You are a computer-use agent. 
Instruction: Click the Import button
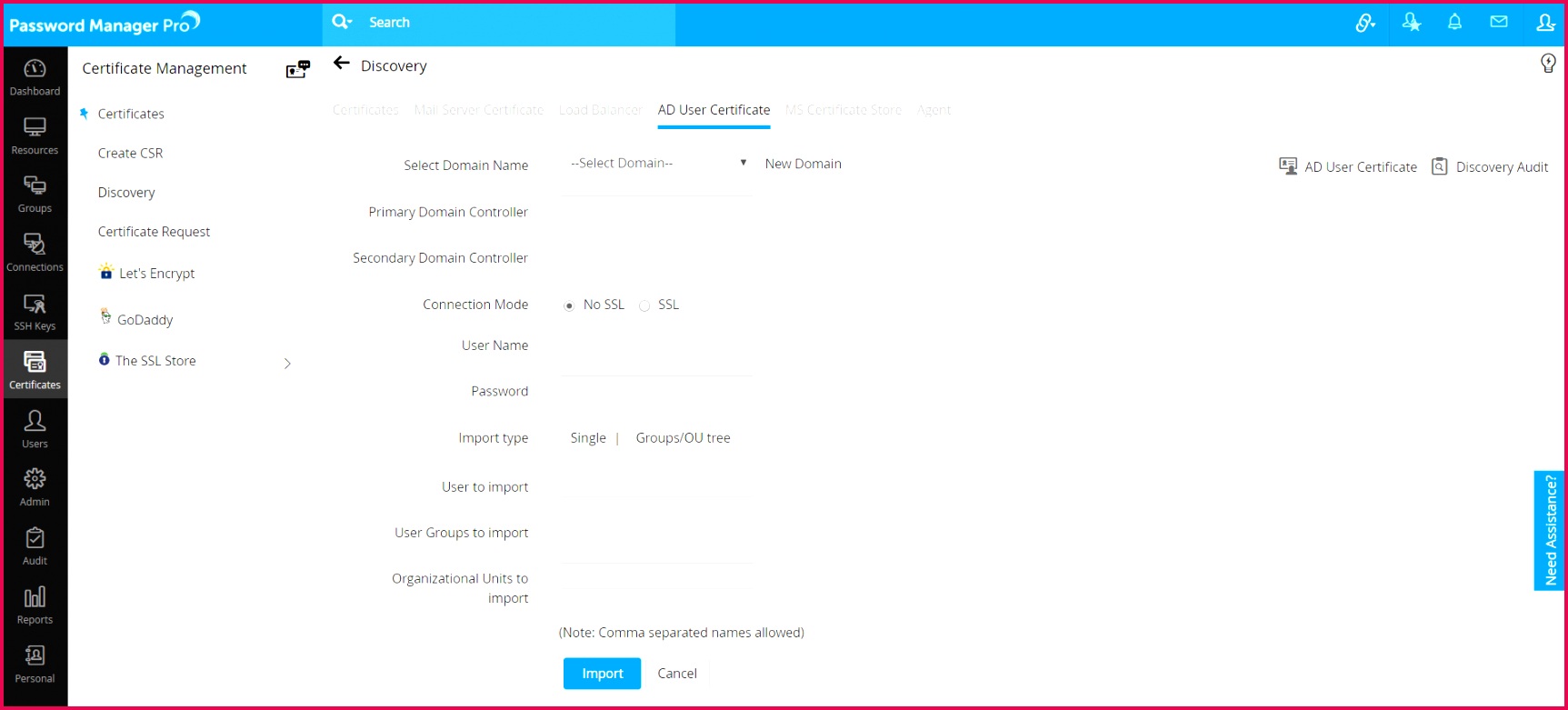pos(602,674)
